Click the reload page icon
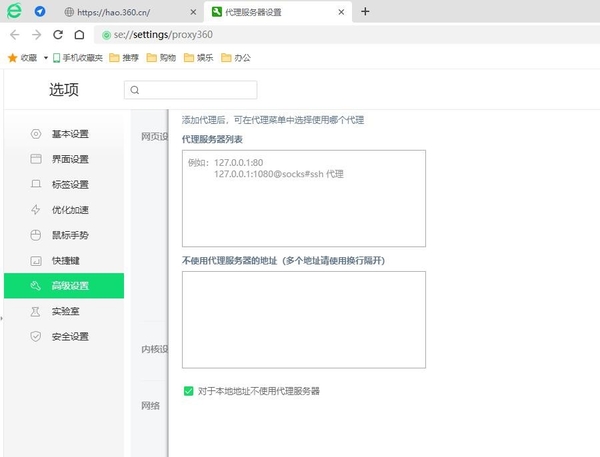Image resolution: width=600 pixels, height=457 pixels. [x=57, y=34]
